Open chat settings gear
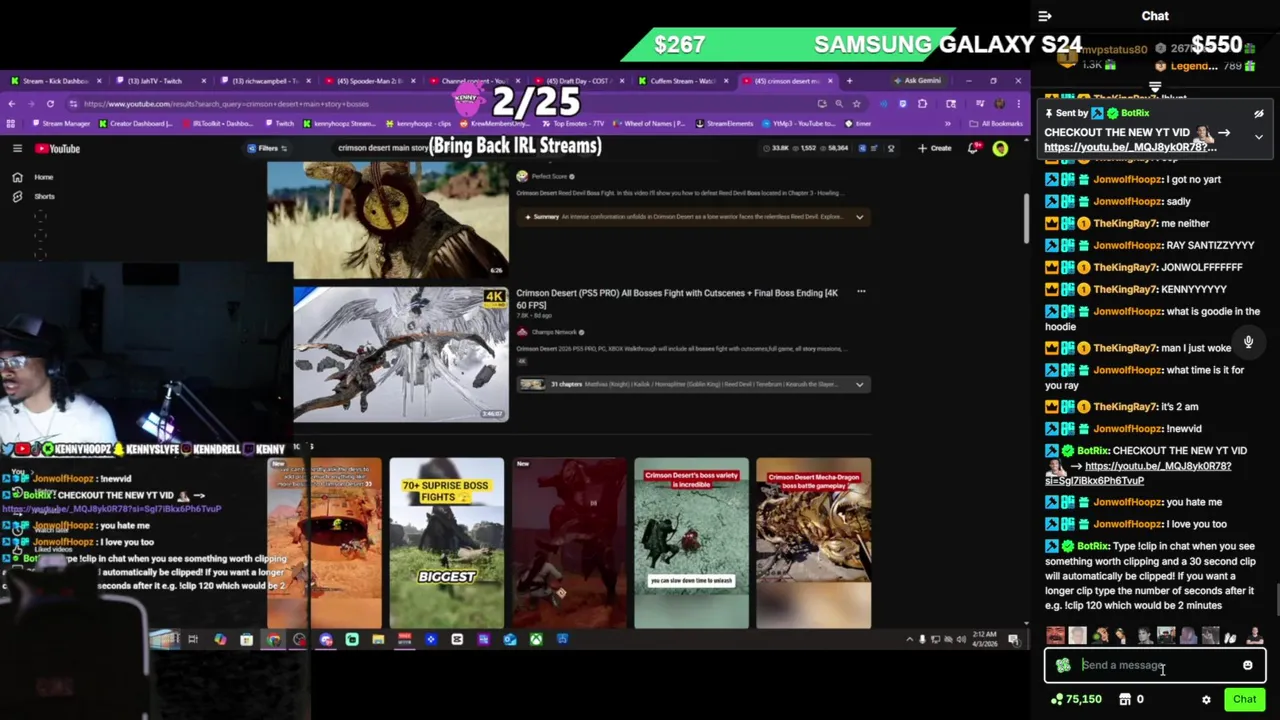Screen dimensions: 1280x720 point(1206,700)
